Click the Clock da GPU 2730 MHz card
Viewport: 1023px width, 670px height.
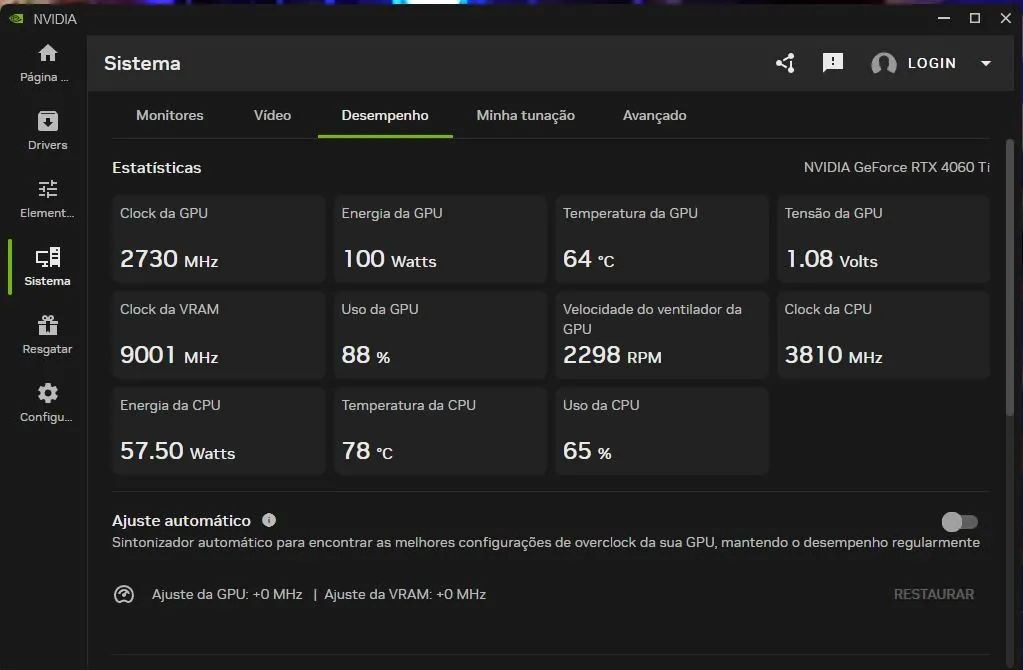tap(219, 239)
